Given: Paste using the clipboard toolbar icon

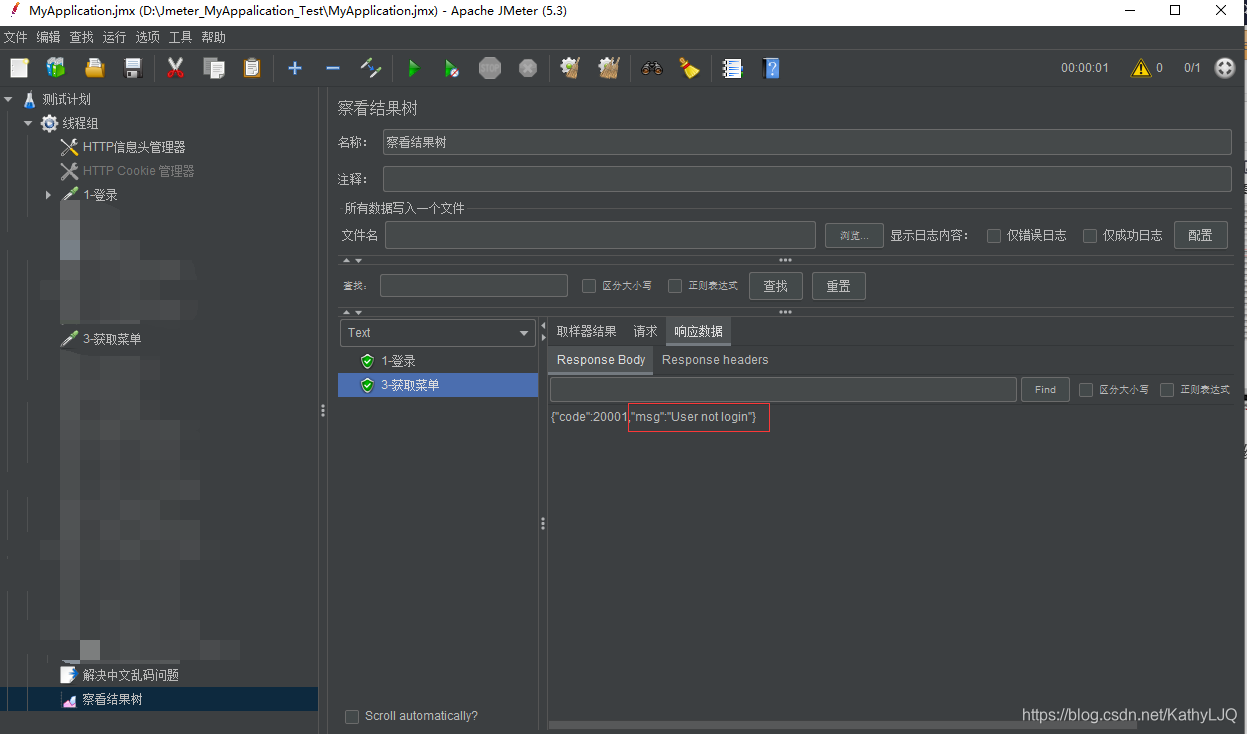Looking at the screenshot, I should (252, 68).
